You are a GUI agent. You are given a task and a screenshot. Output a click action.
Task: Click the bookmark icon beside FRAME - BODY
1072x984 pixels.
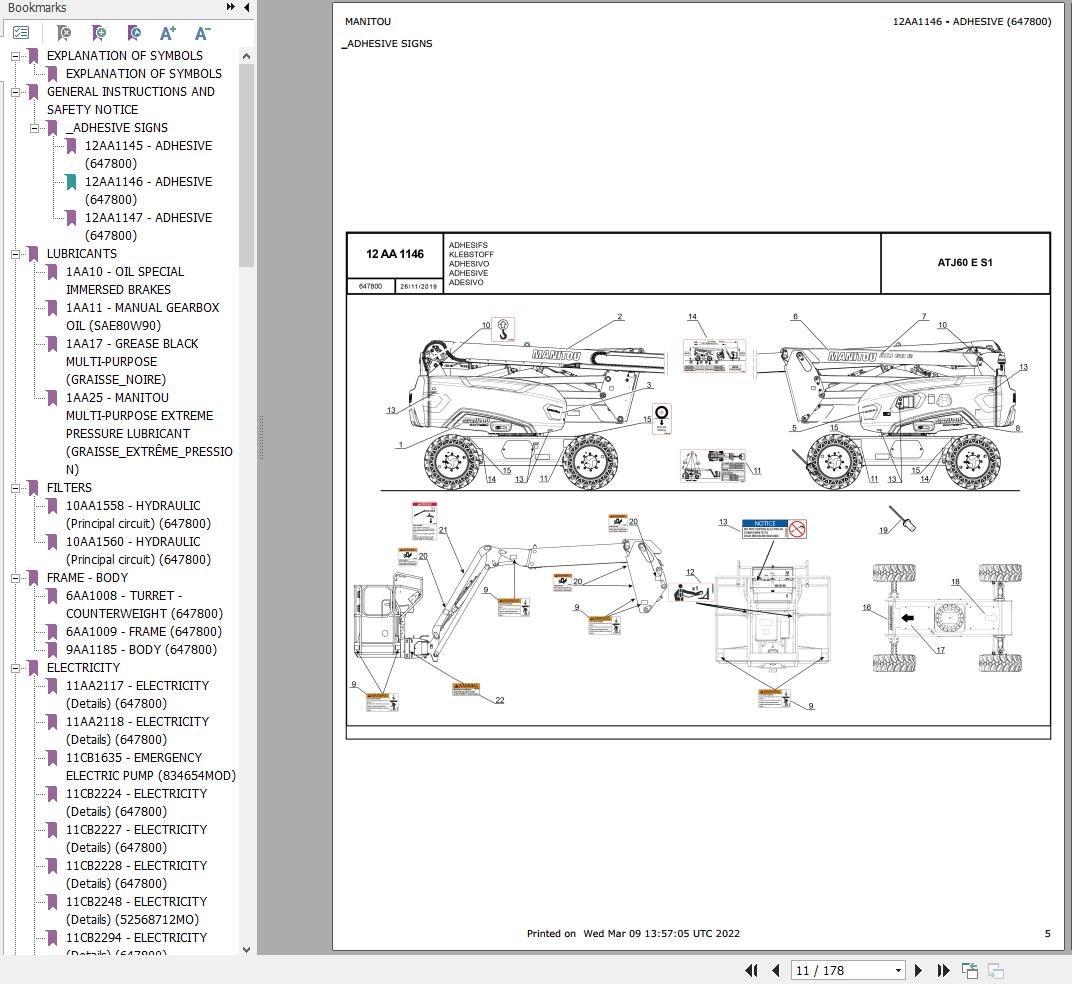pos(33,578)
